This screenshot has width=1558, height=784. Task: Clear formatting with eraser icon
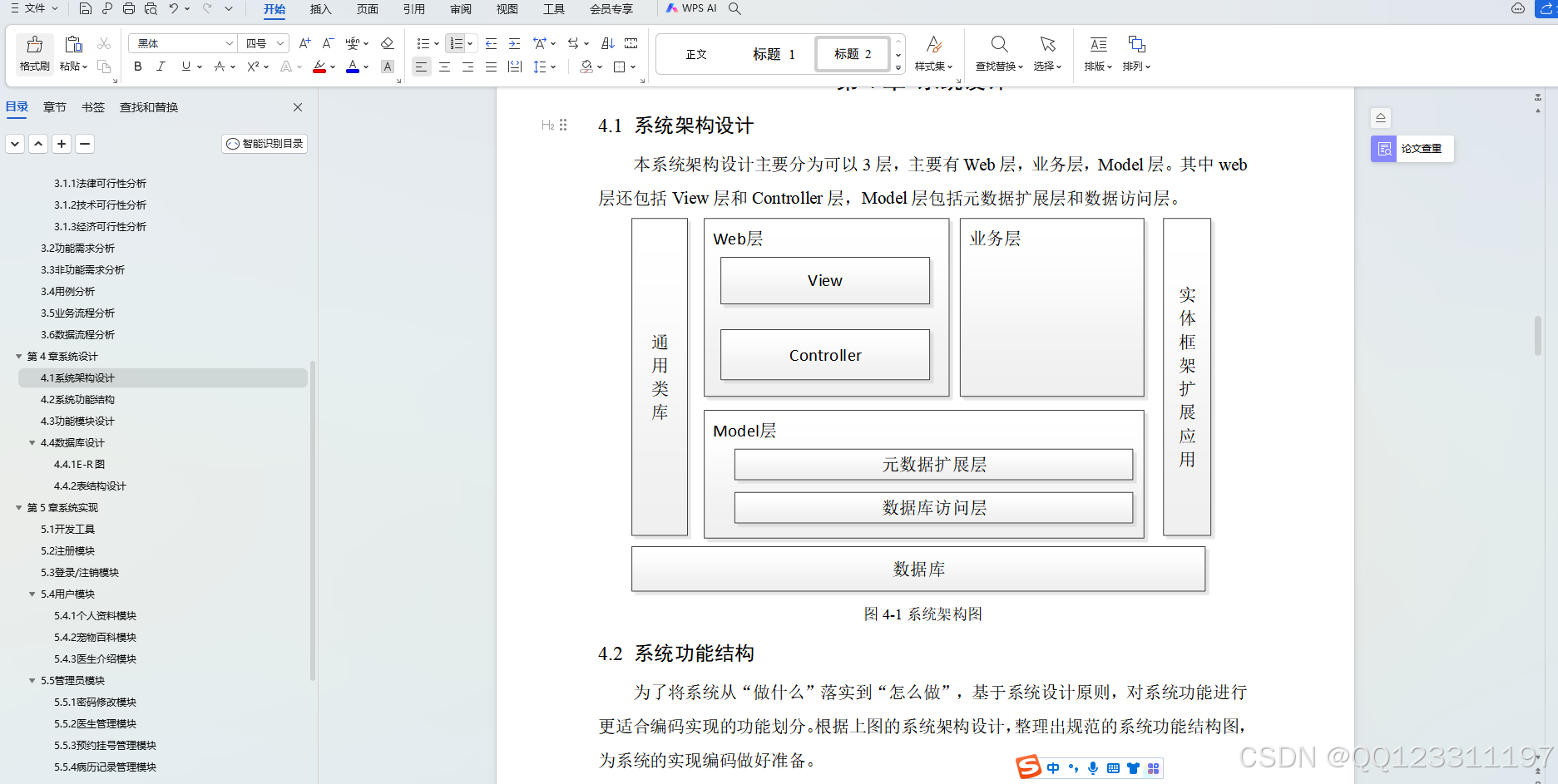click(387, 43)
